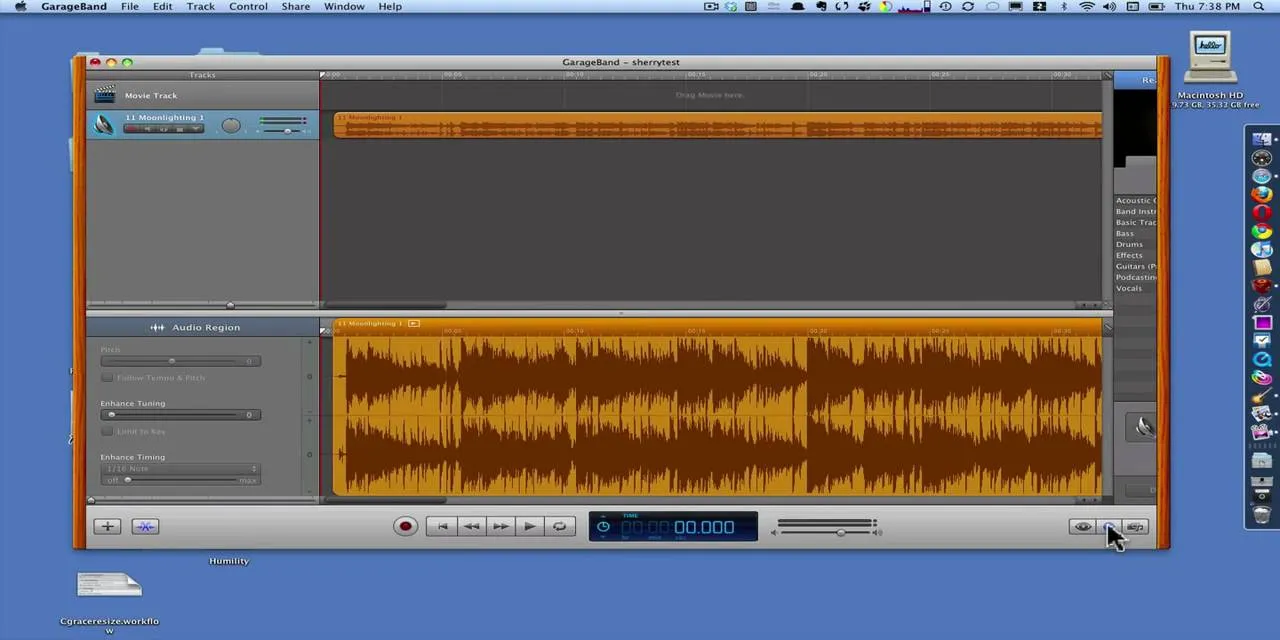Toggle the track editor scissors button
This screenshot has width=1280, height=640.
[x=145, y=526]
